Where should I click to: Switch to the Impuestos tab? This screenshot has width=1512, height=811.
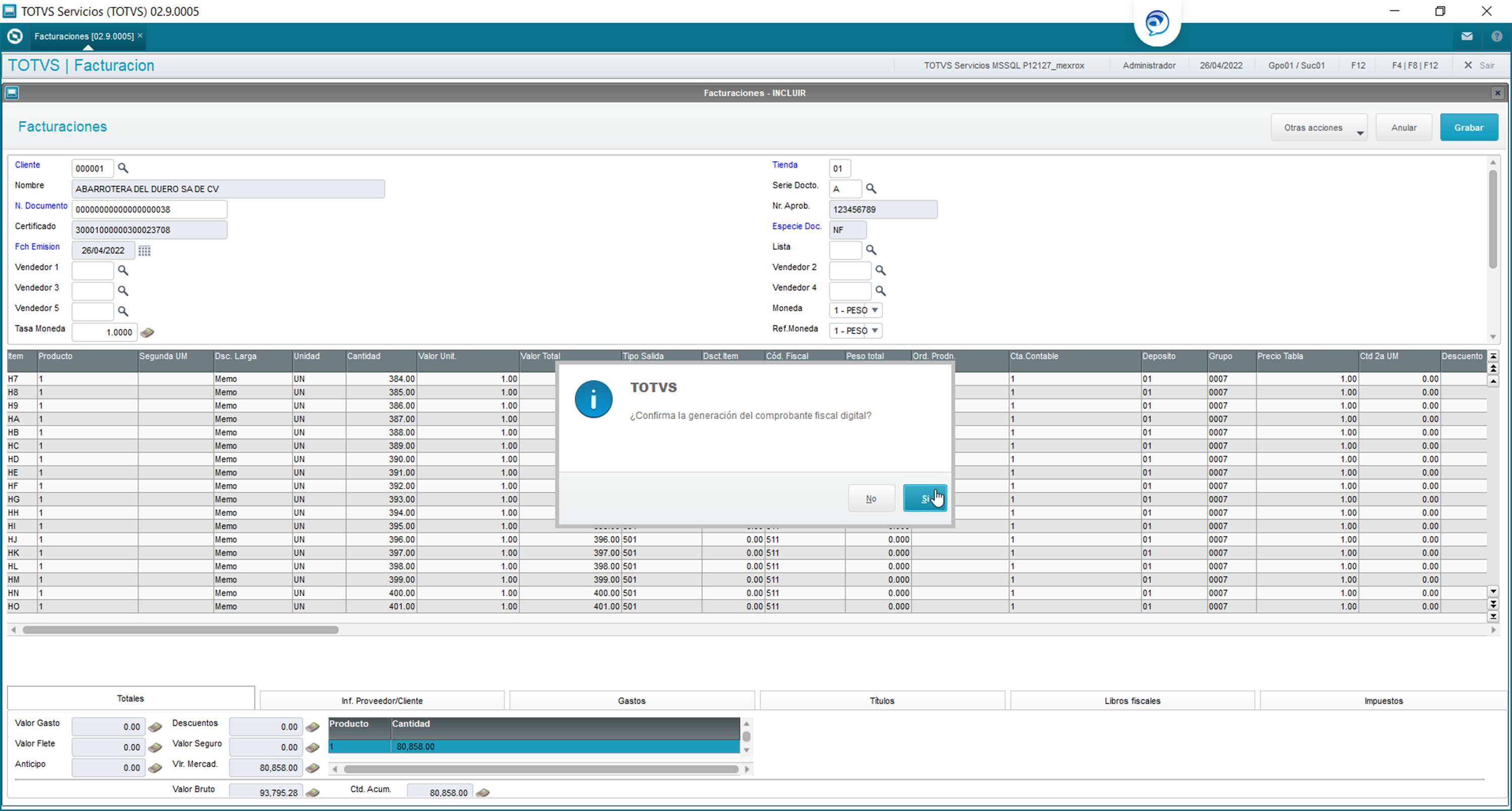1383,701
